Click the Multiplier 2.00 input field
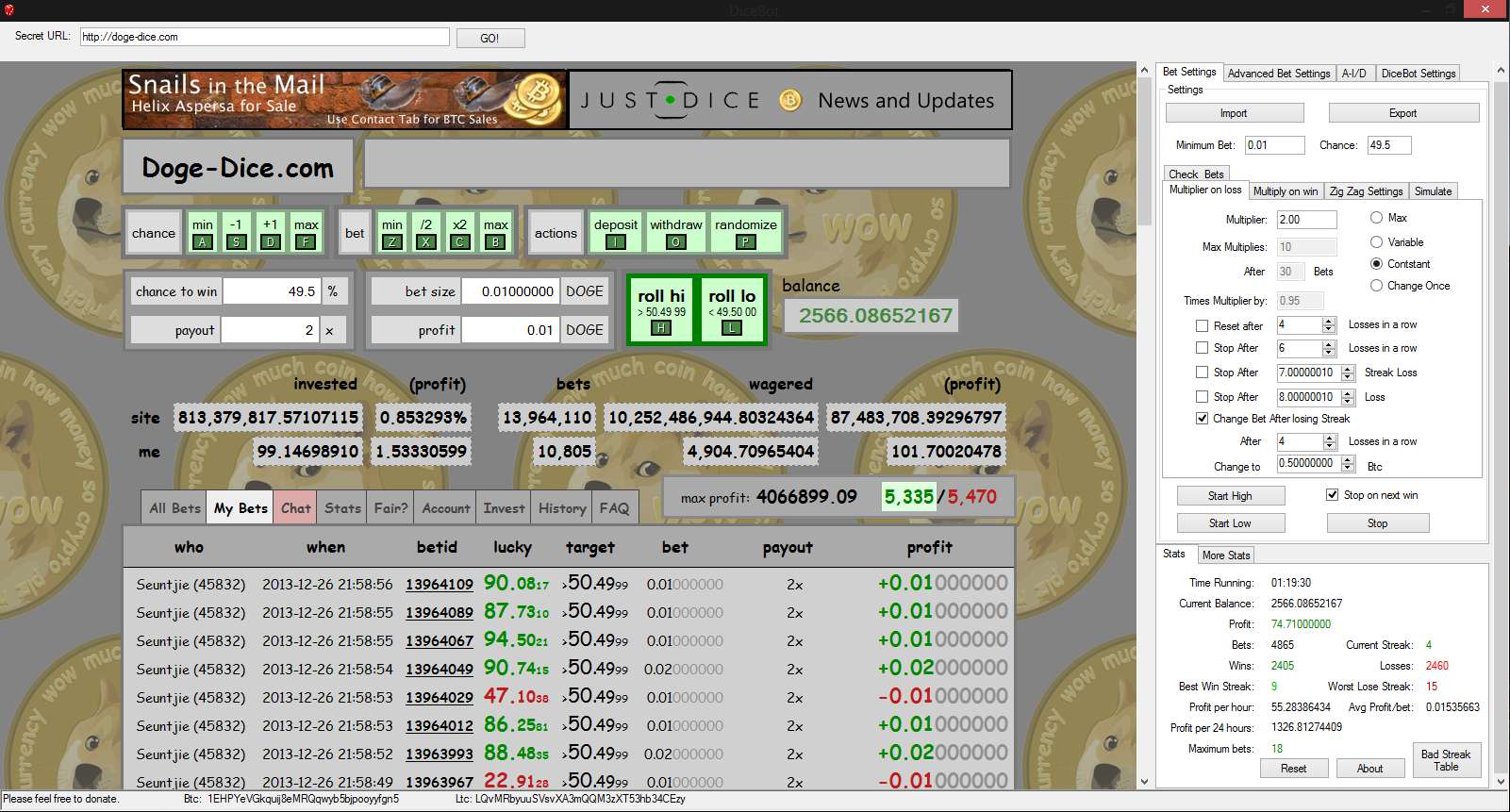The height and width of the screenshot is (812, 1510). 1306,220
